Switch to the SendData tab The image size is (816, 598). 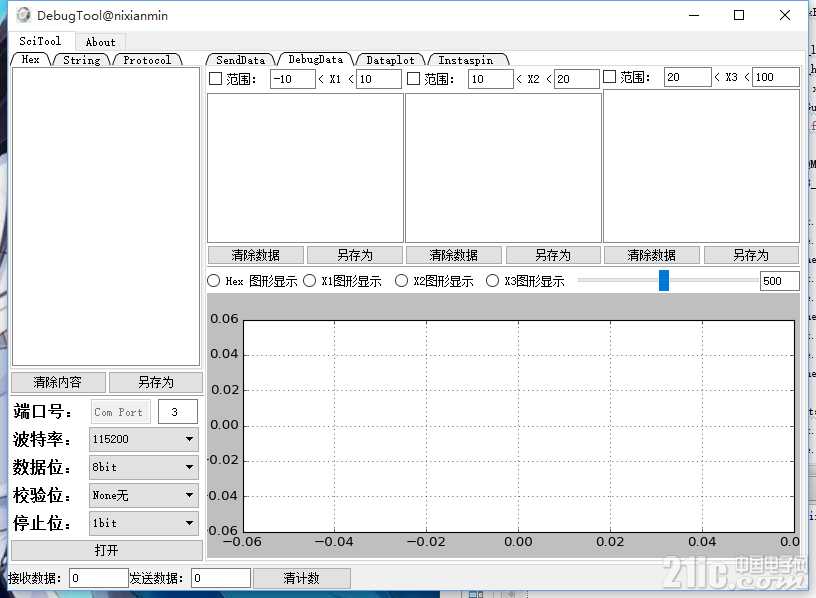pos(240,60)
